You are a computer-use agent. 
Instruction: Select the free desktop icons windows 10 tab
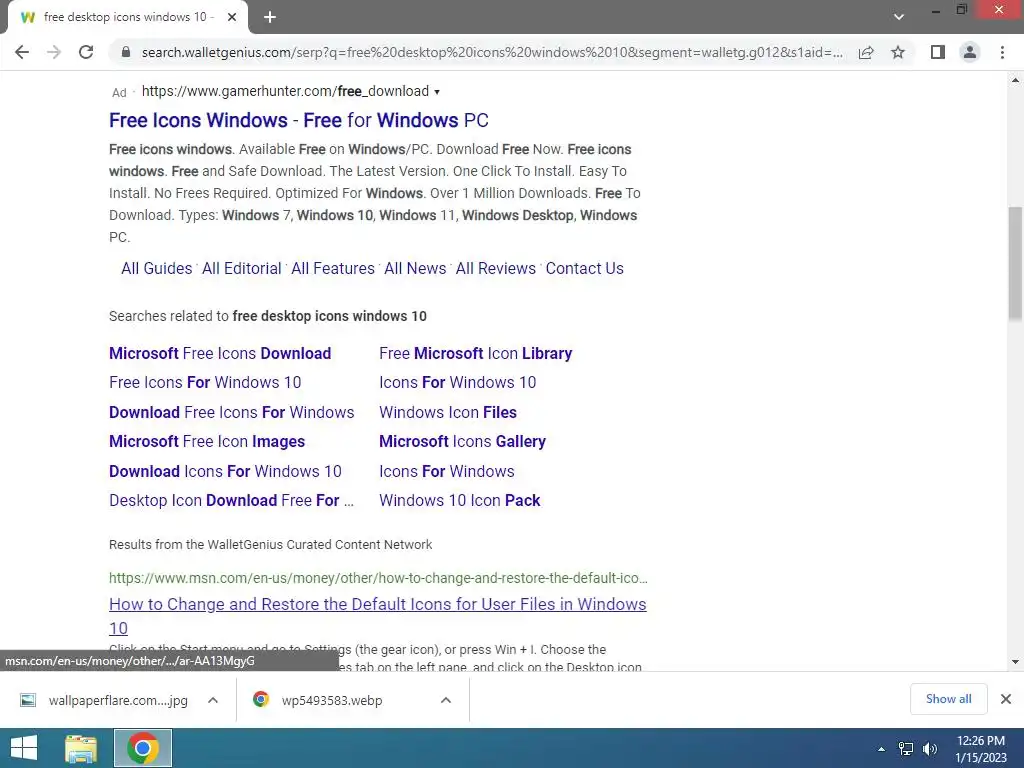tap(127, 18)
